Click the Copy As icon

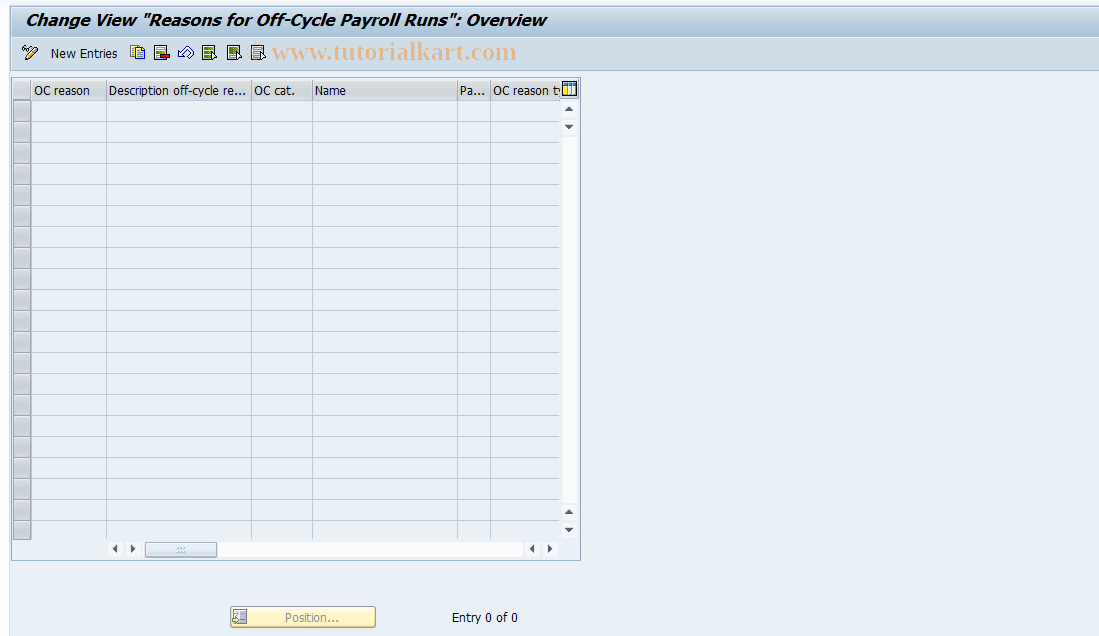(137, 53)
